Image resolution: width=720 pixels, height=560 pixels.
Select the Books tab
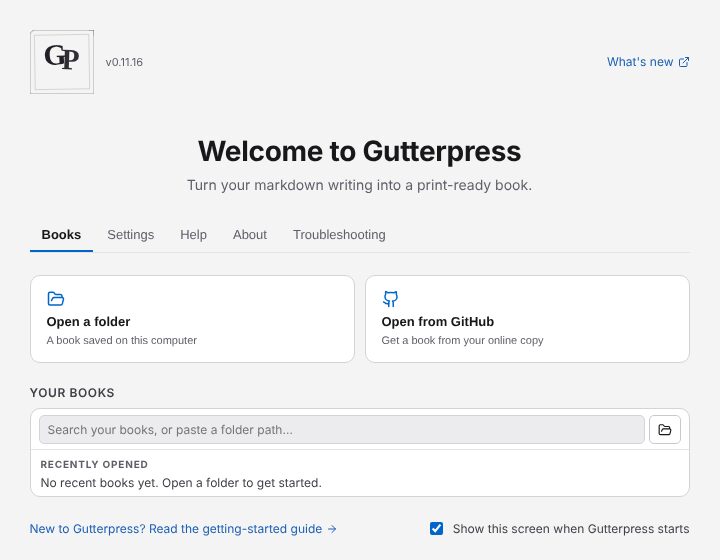tap(61, 235)
